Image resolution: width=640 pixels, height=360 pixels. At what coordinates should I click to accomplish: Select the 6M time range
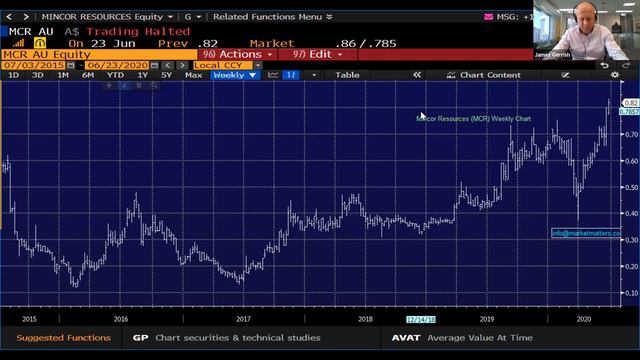(88, 75)
